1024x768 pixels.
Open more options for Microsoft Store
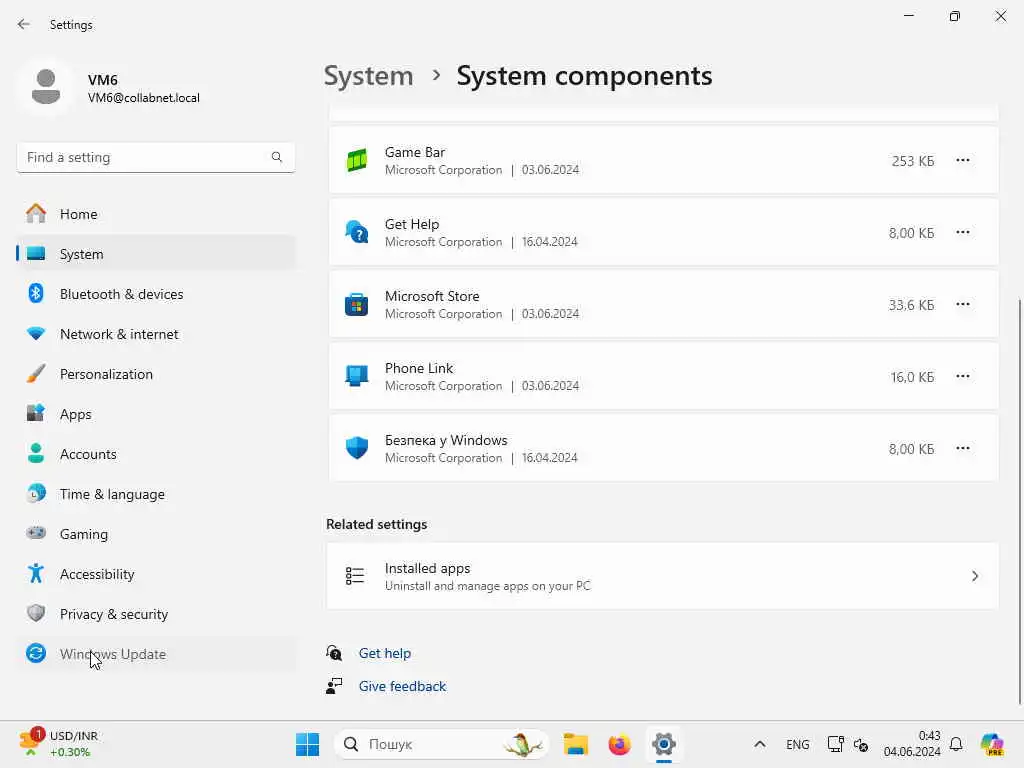point(963,304)
